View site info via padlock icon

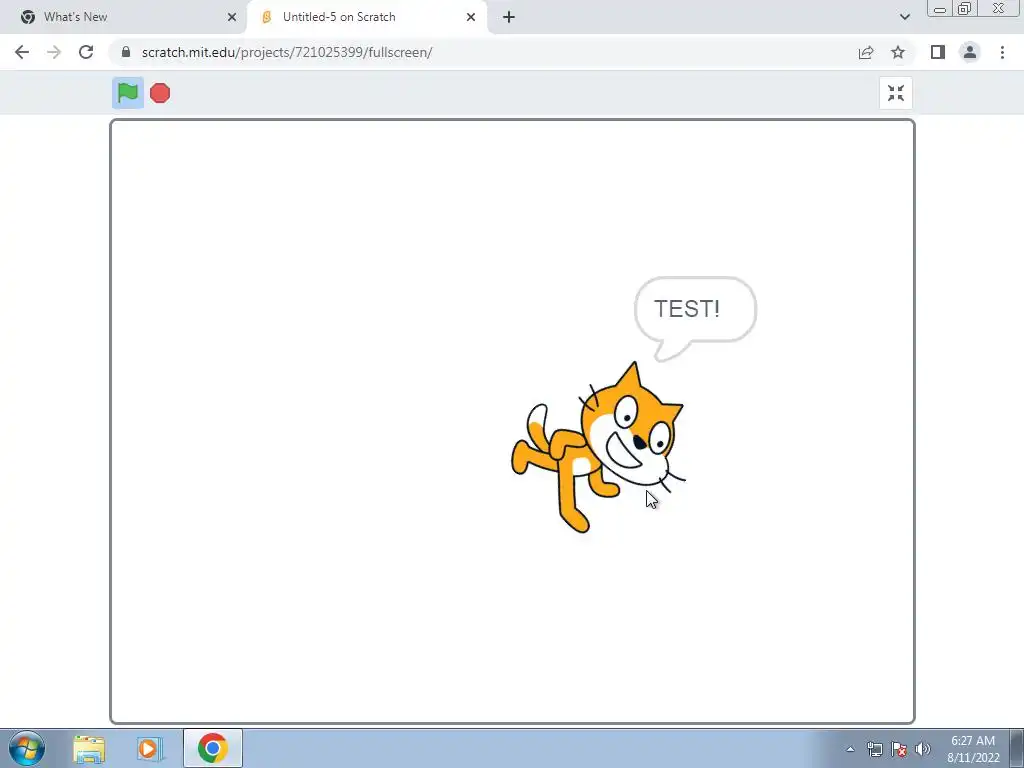[x=127, y=52]
